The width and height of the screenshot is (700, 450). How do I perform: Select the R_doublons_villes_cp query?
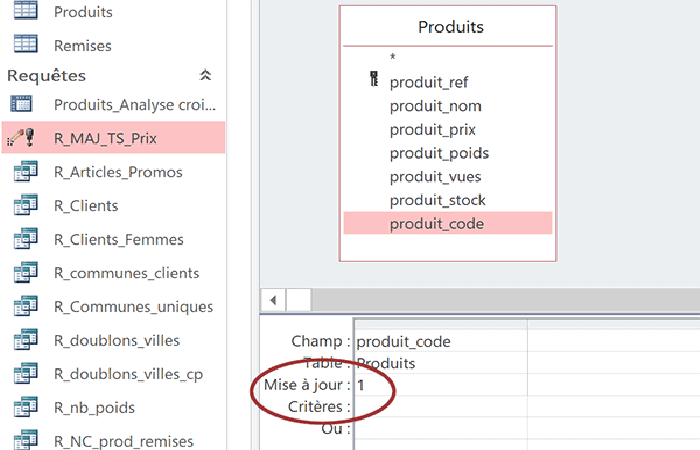pos(113,374)
